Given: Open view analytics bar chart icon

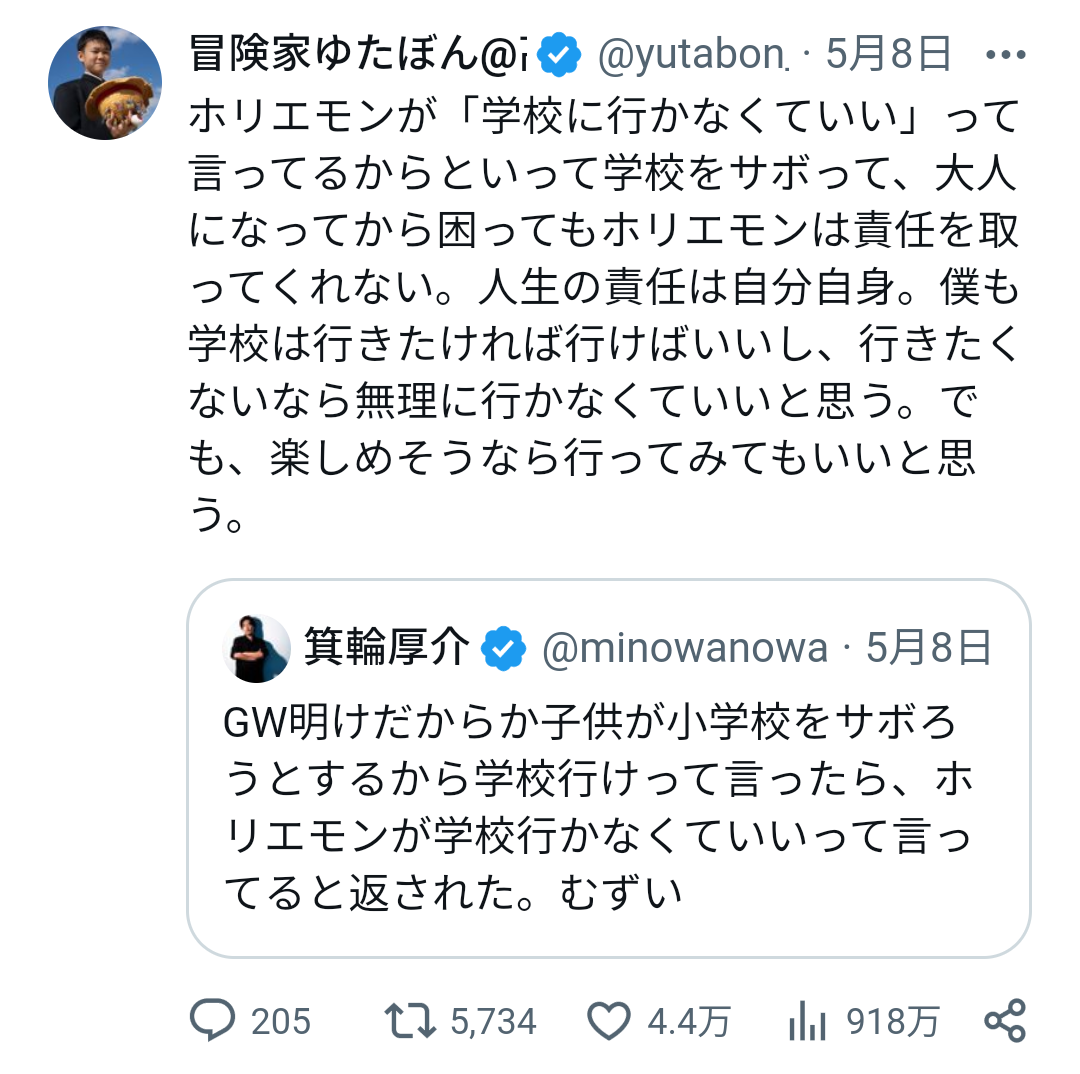Looking at the screenshot, I should tap(805, 1021).
